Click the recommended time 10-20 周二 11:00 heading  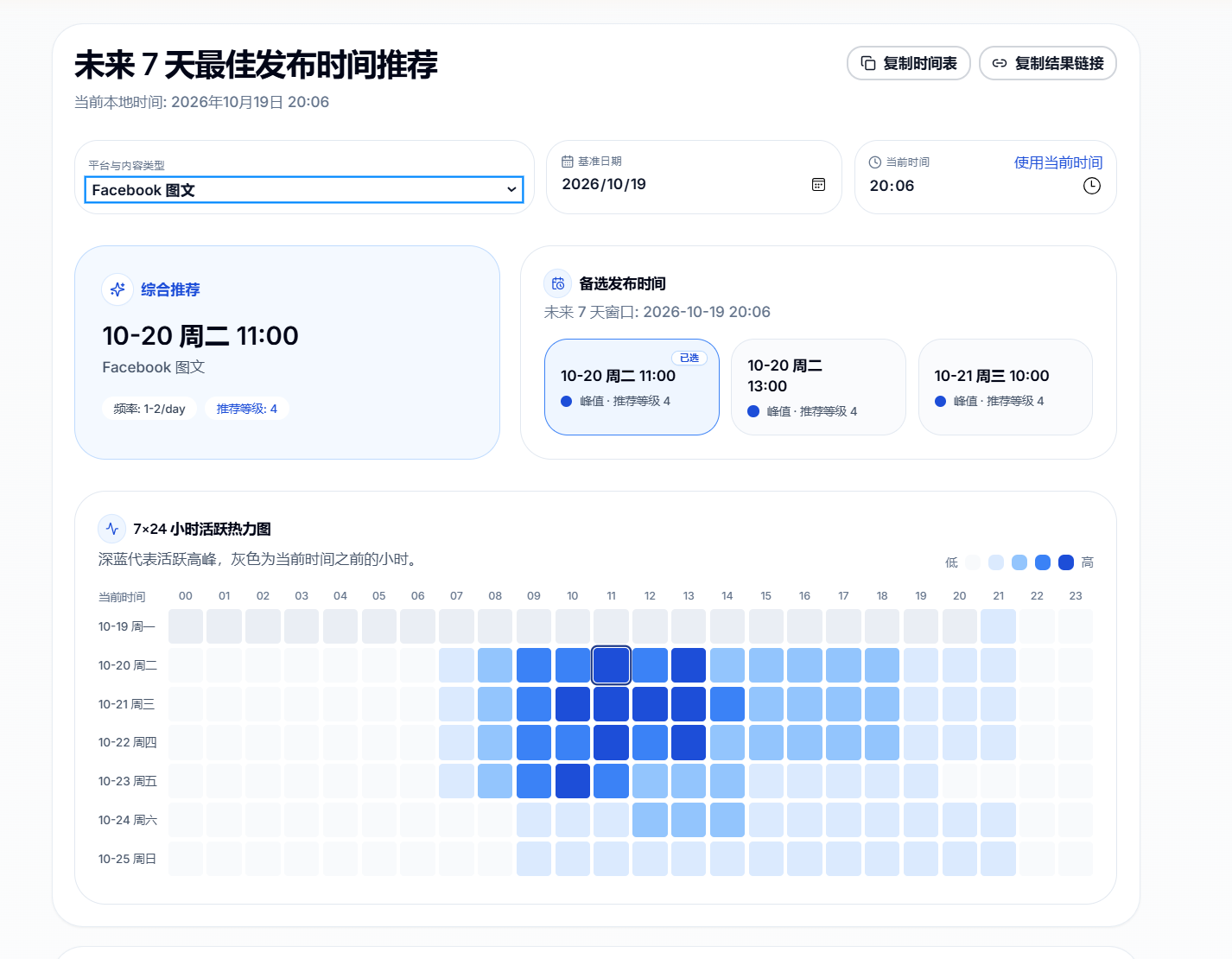[200, 335]
